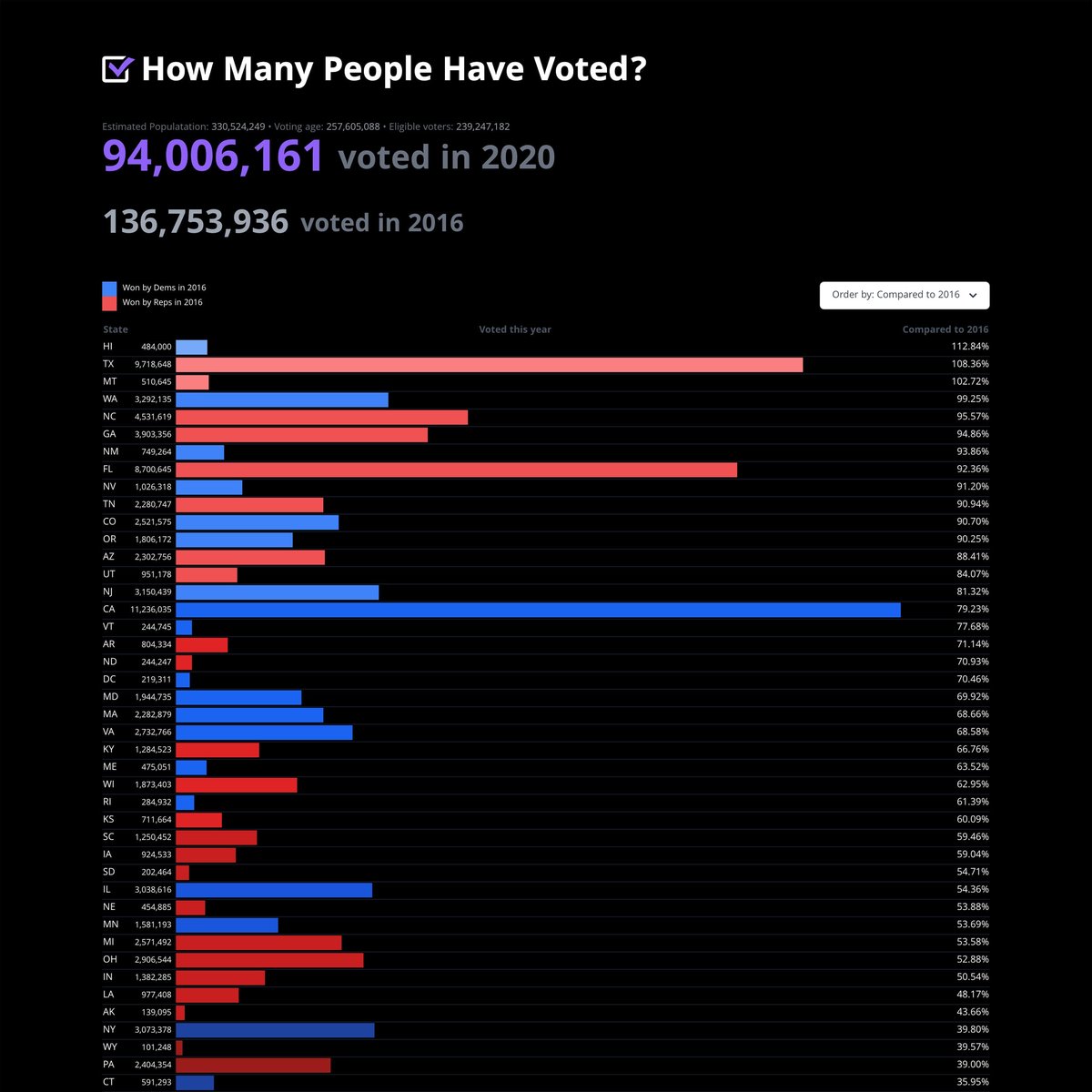Click the Washington state vote bar
The height and width of the screenshot is (1092, 1092).
[282, 399]
